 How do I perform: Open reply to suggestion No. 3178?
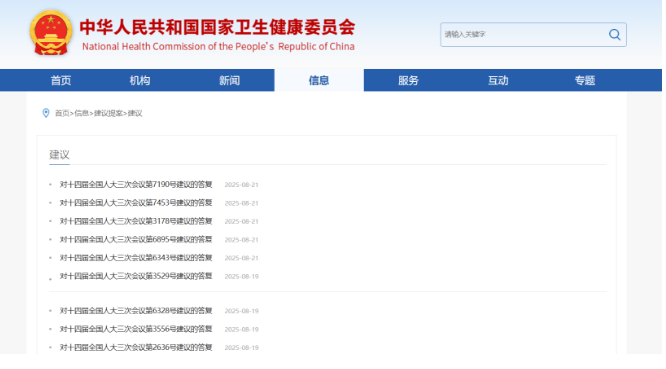click(136, 221)
